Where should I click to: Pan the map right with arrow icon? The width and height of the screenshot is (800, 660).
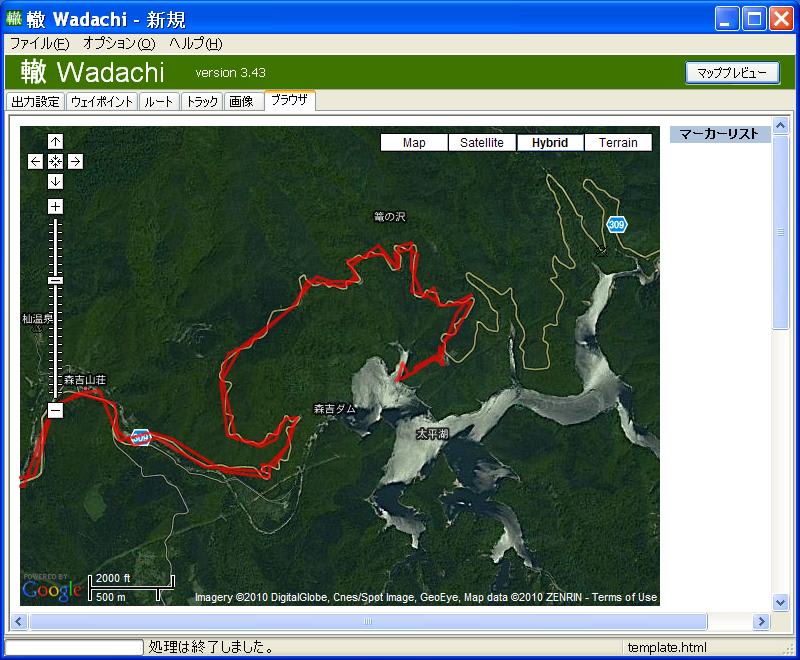pyautogui.click(x=75, y=162)
